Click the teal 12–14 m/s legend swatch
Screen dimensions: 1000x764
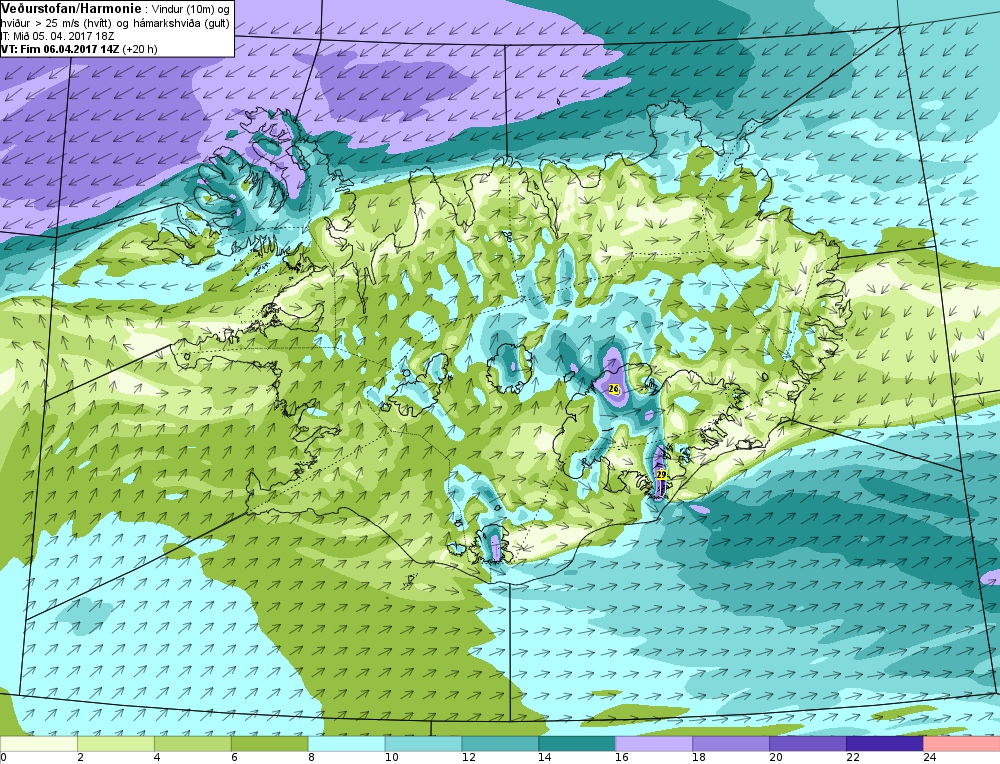[500, 744]
